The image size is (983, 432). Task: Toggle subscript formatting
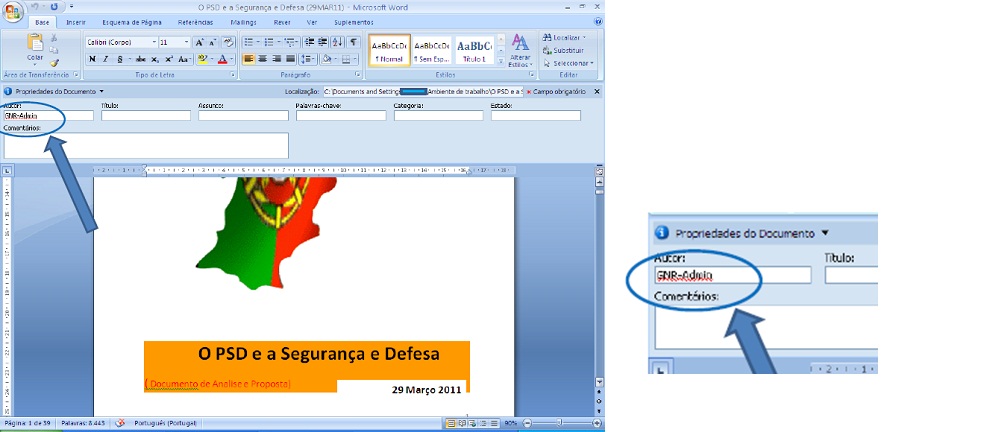[156, 59]
